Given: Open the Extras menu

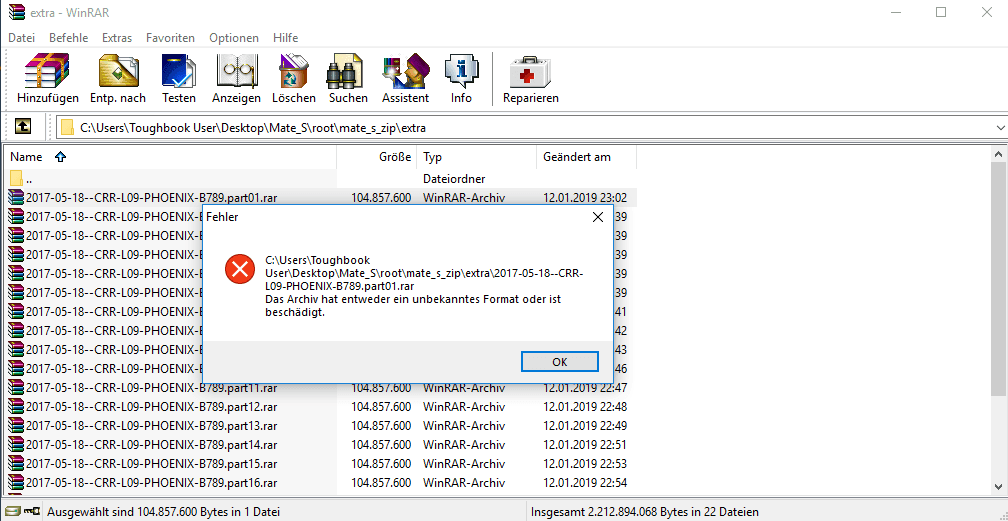Looking at the screenshot, I should pos(117,38).
